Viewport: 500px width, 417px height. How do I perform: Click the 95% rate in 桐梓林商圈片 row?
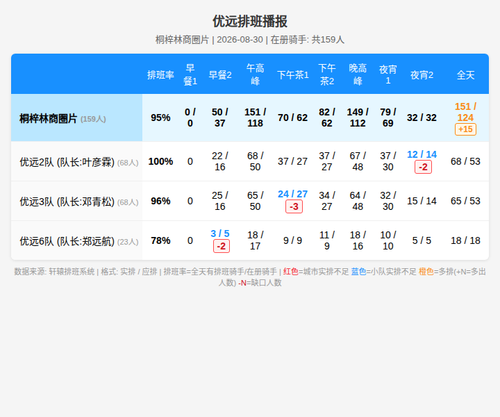tap(161, 118)
